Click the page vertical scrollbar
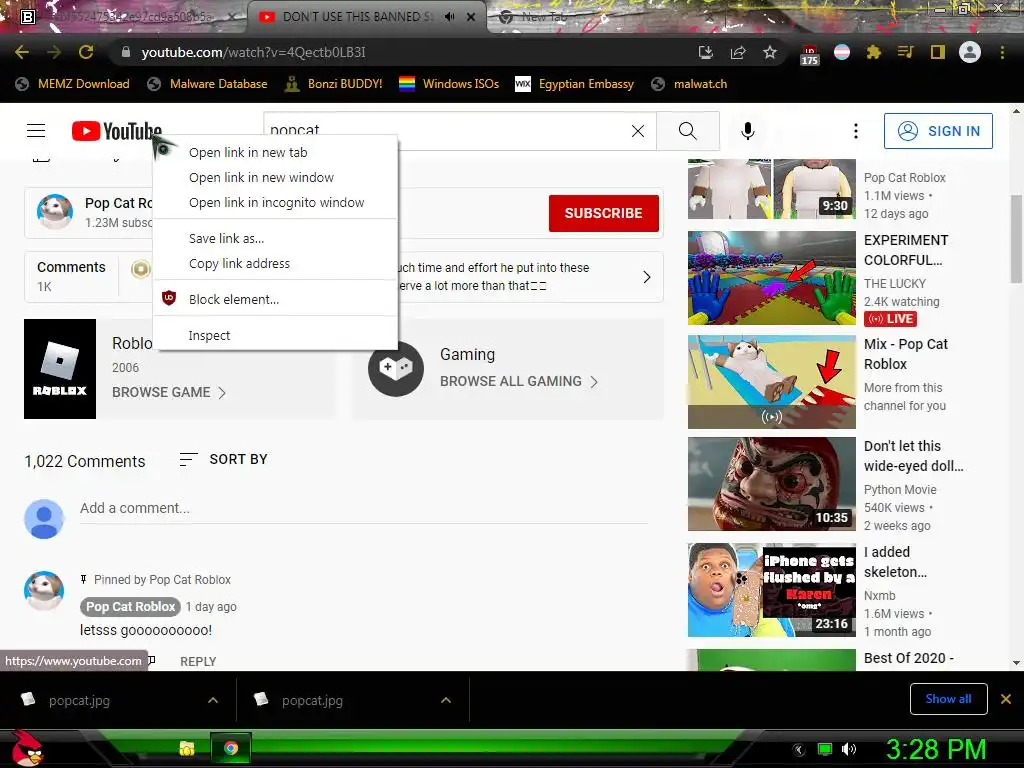Image resolution: width=1024 pixels, height=768 pixels. 1016,239
